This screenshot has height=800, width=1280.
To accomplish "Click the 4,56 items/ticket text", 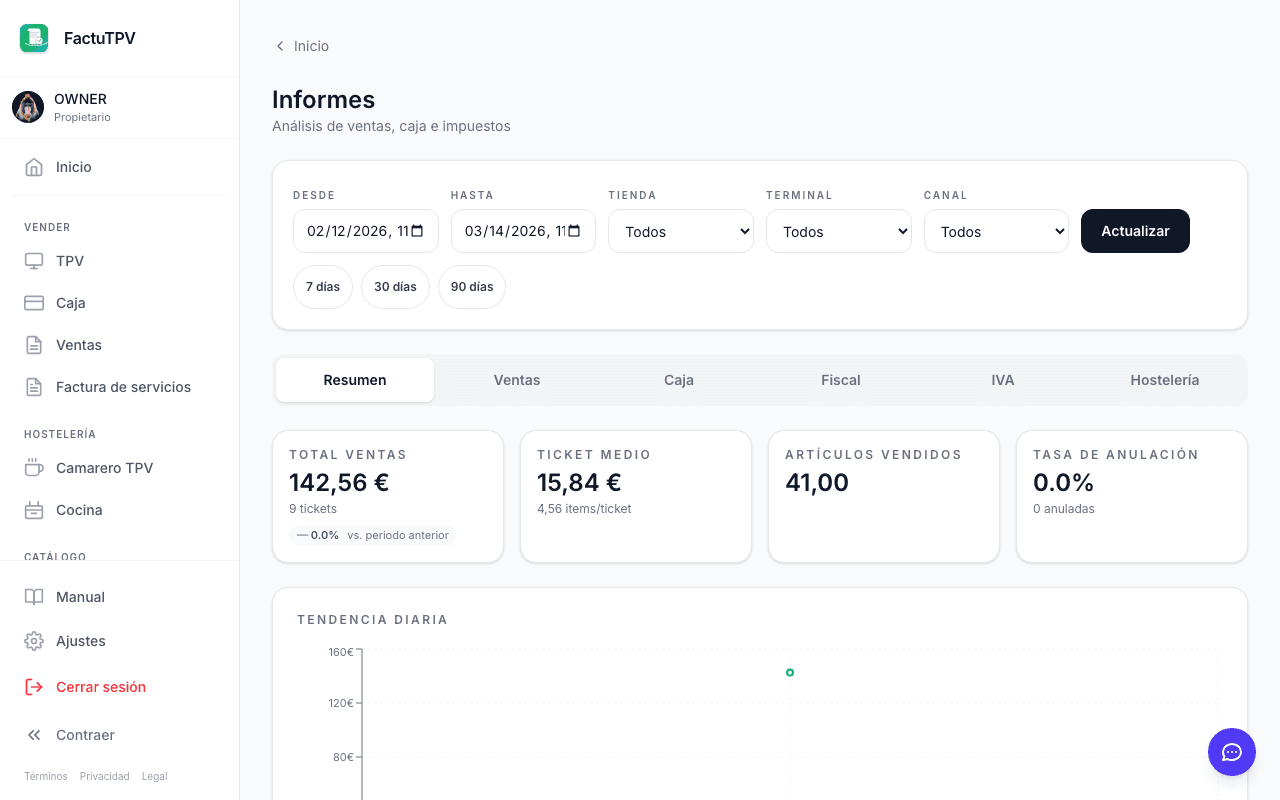I will (584, 509).
